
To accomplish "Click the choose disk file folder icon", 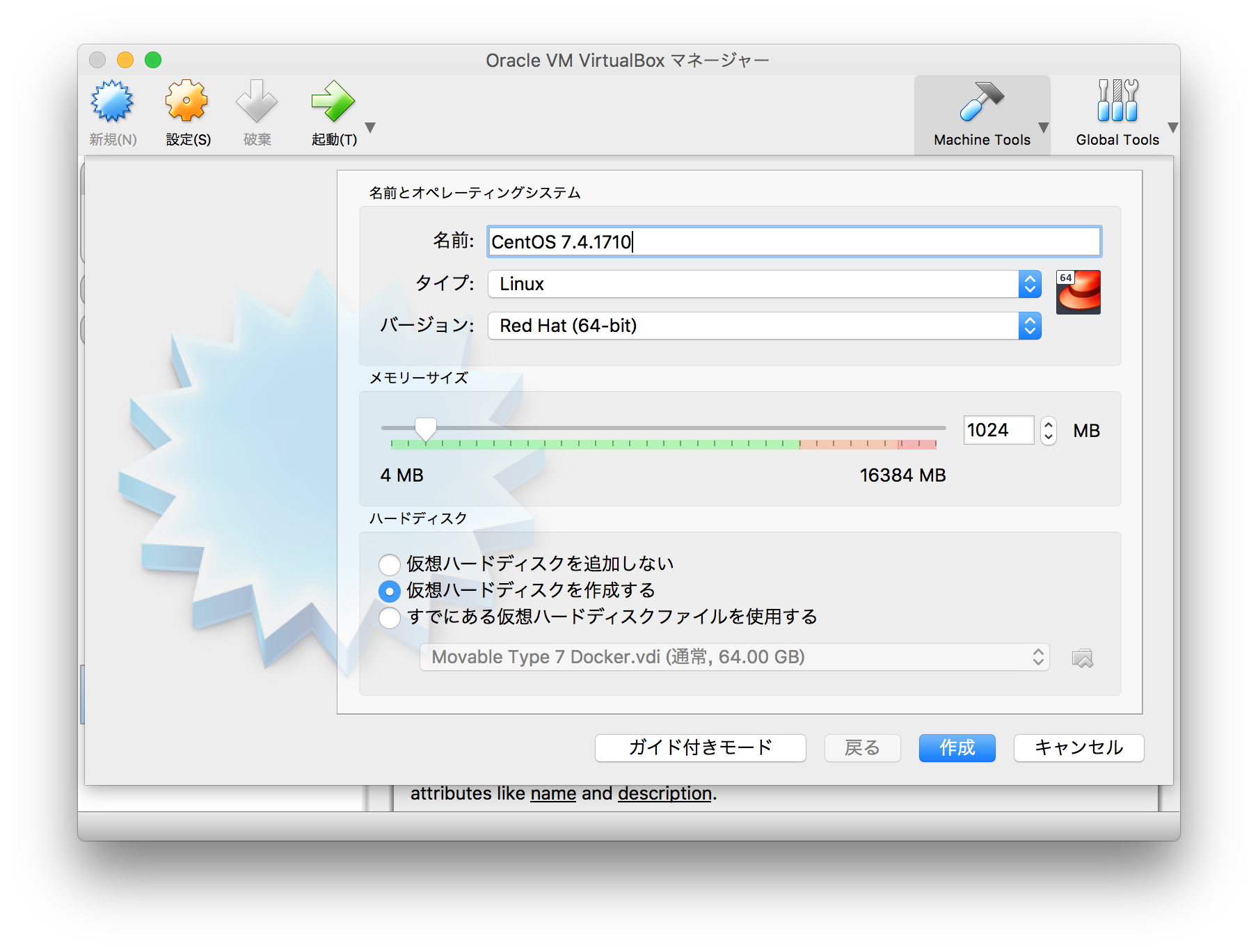I will (x=1082, y=658).
